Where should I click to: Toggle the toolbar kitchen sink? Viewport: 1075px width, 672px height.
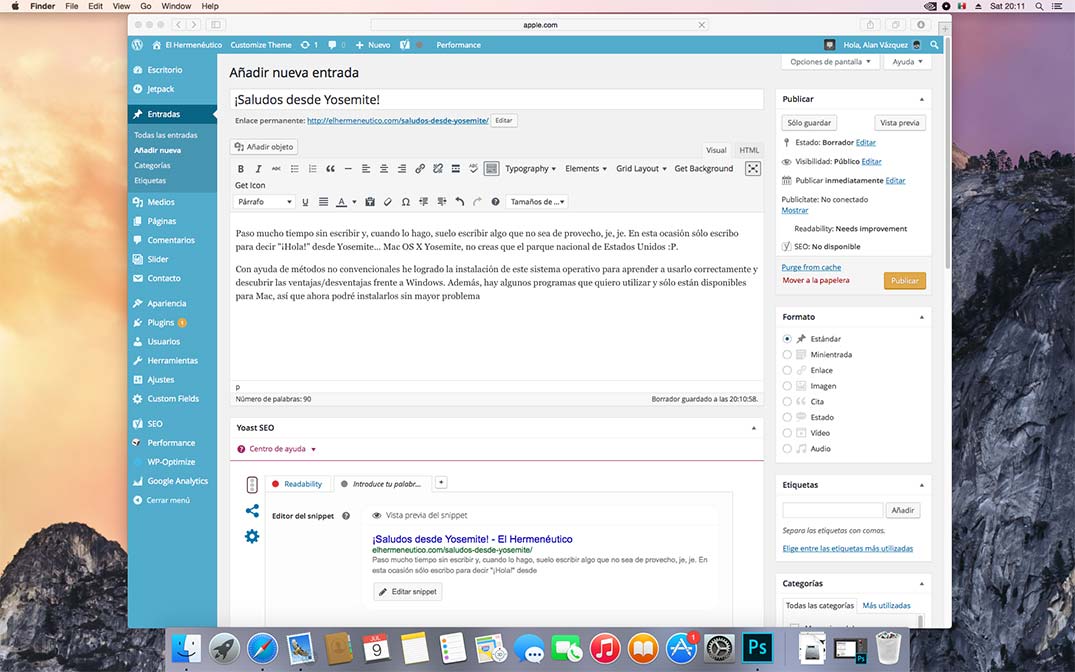tap(491, 169)
